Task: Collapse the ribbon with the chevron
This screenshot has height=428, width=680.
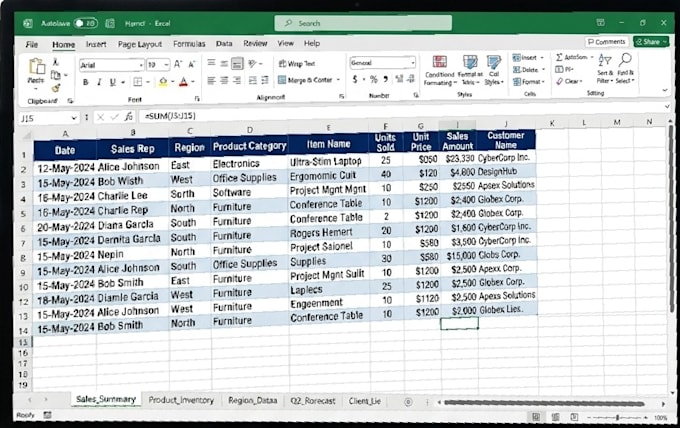Action: tap(665, 90)
